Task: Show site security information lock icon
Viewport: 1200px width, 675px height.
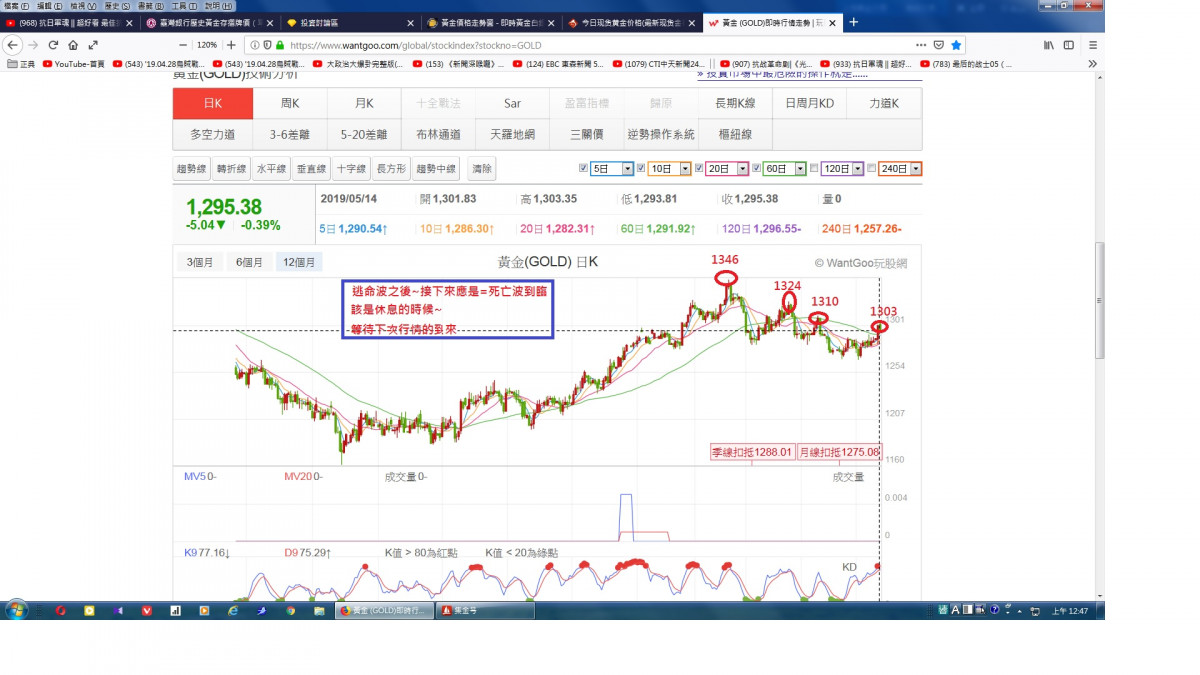Action: point(280,45)
